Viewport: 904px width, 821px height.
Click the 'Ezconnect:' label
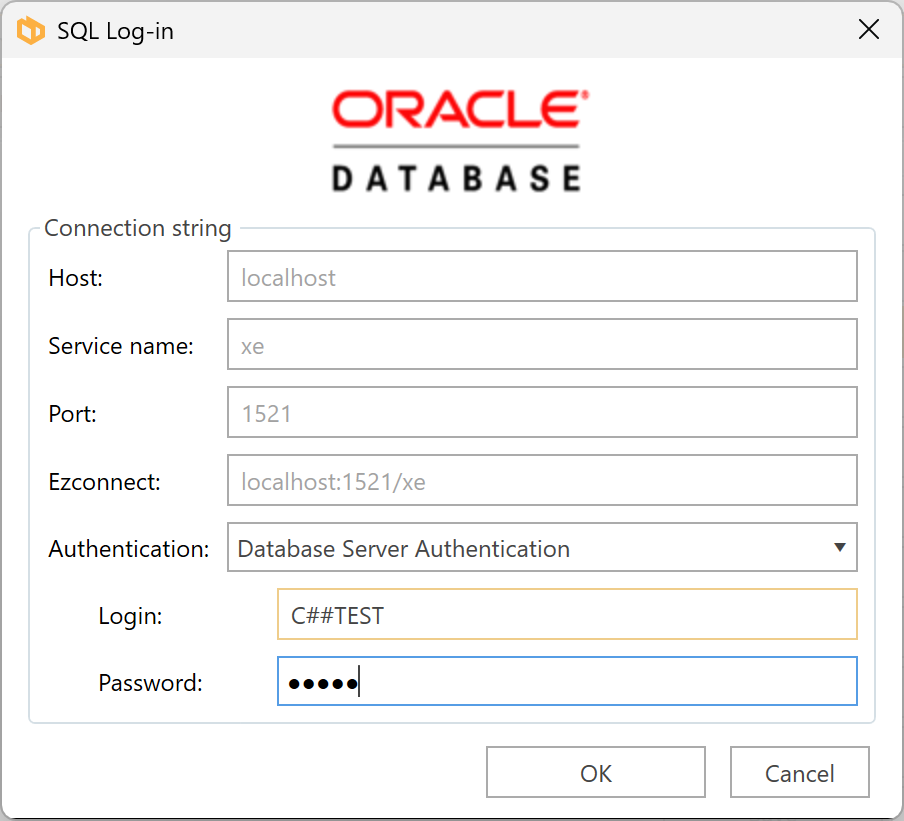[104, 482]
